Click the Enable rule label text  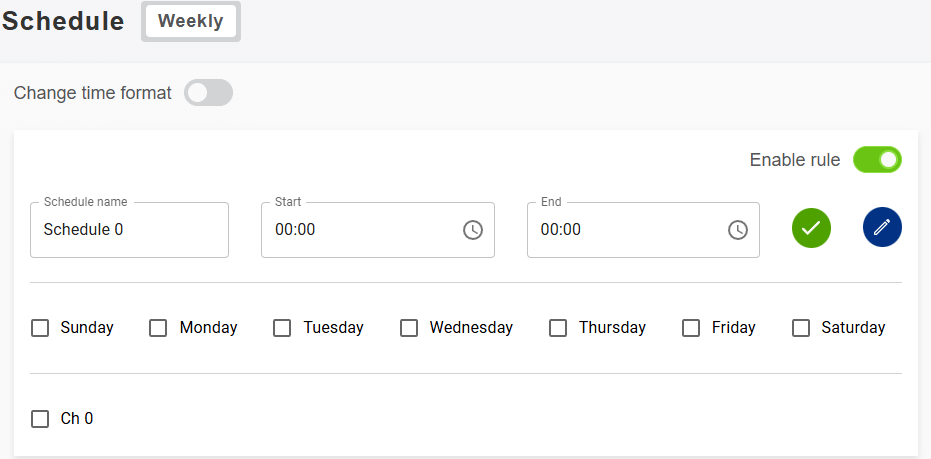795,160
